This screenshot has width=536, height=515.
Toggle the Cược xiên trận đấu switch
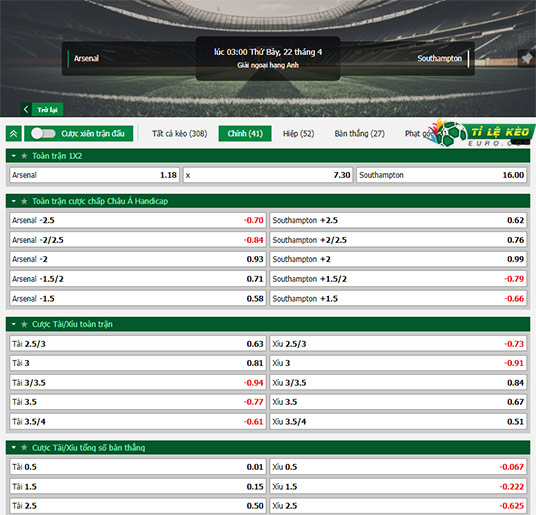[x=43, y=134]
